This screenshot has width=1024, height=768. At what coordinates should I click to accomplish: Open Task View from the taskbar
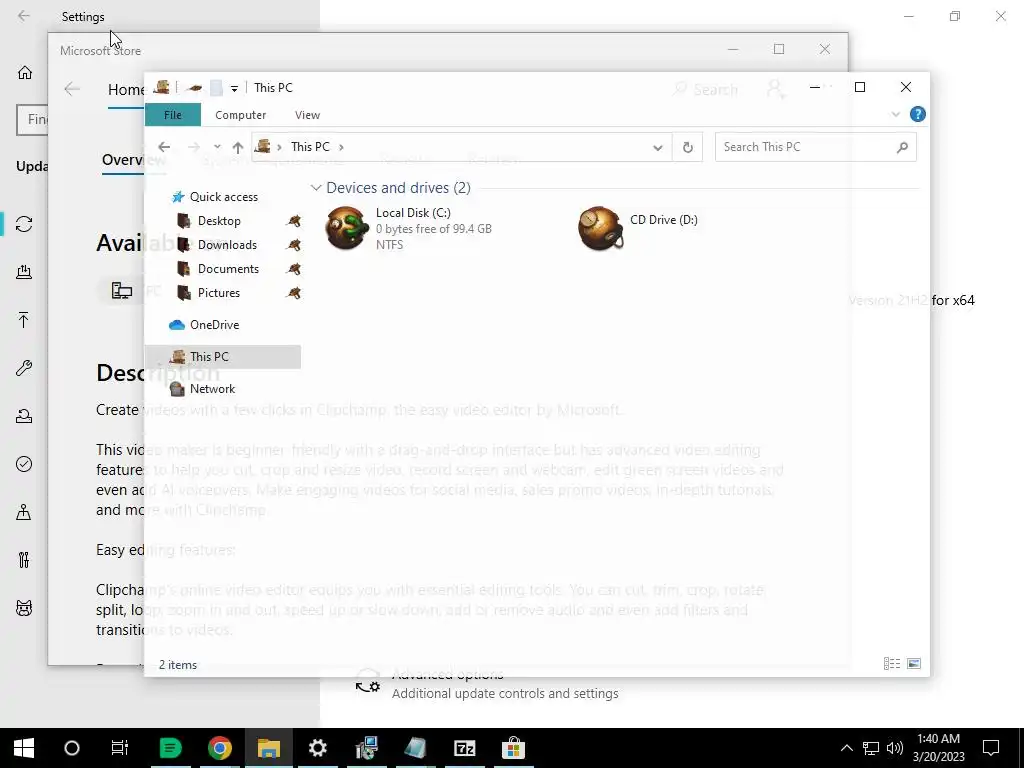click(120, 748)
